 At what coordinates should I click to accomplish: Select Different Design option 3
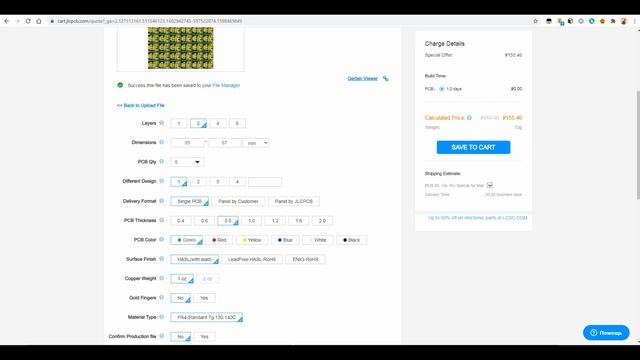(x=218, y=182)
